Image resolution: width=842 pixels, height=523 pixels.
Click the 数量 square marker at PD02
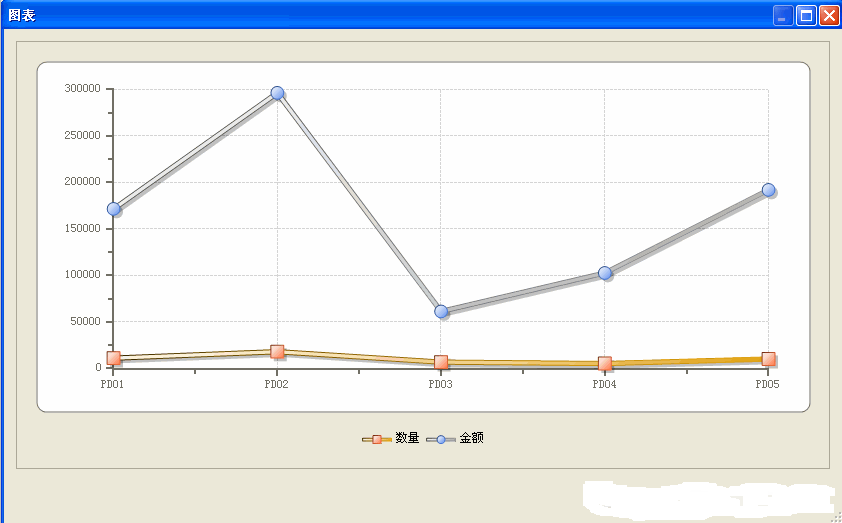[277, 352]
